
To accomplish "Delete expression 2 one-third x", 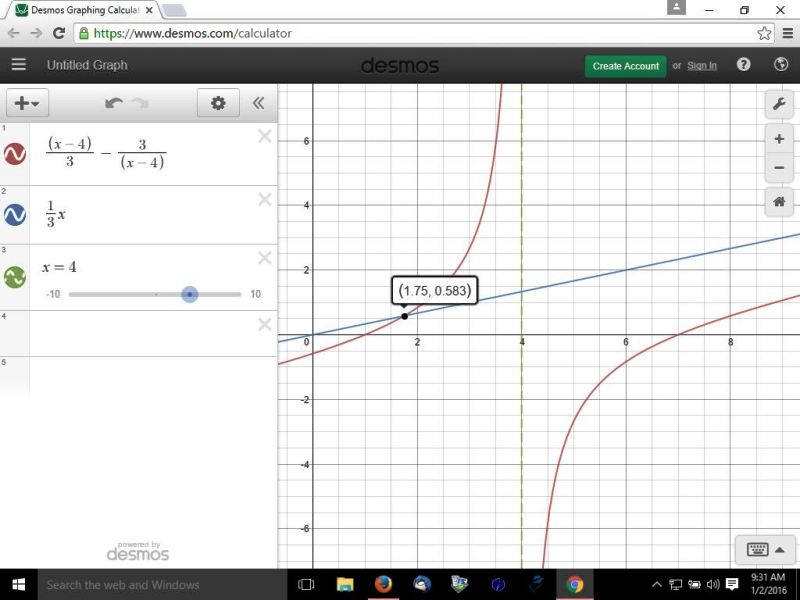I will tap(265, 199).
